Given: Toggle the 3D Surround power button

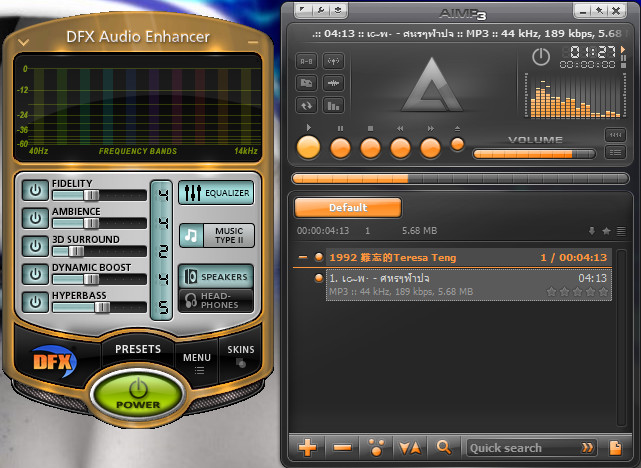Looking at the screenshot, I should pos(35,246).
